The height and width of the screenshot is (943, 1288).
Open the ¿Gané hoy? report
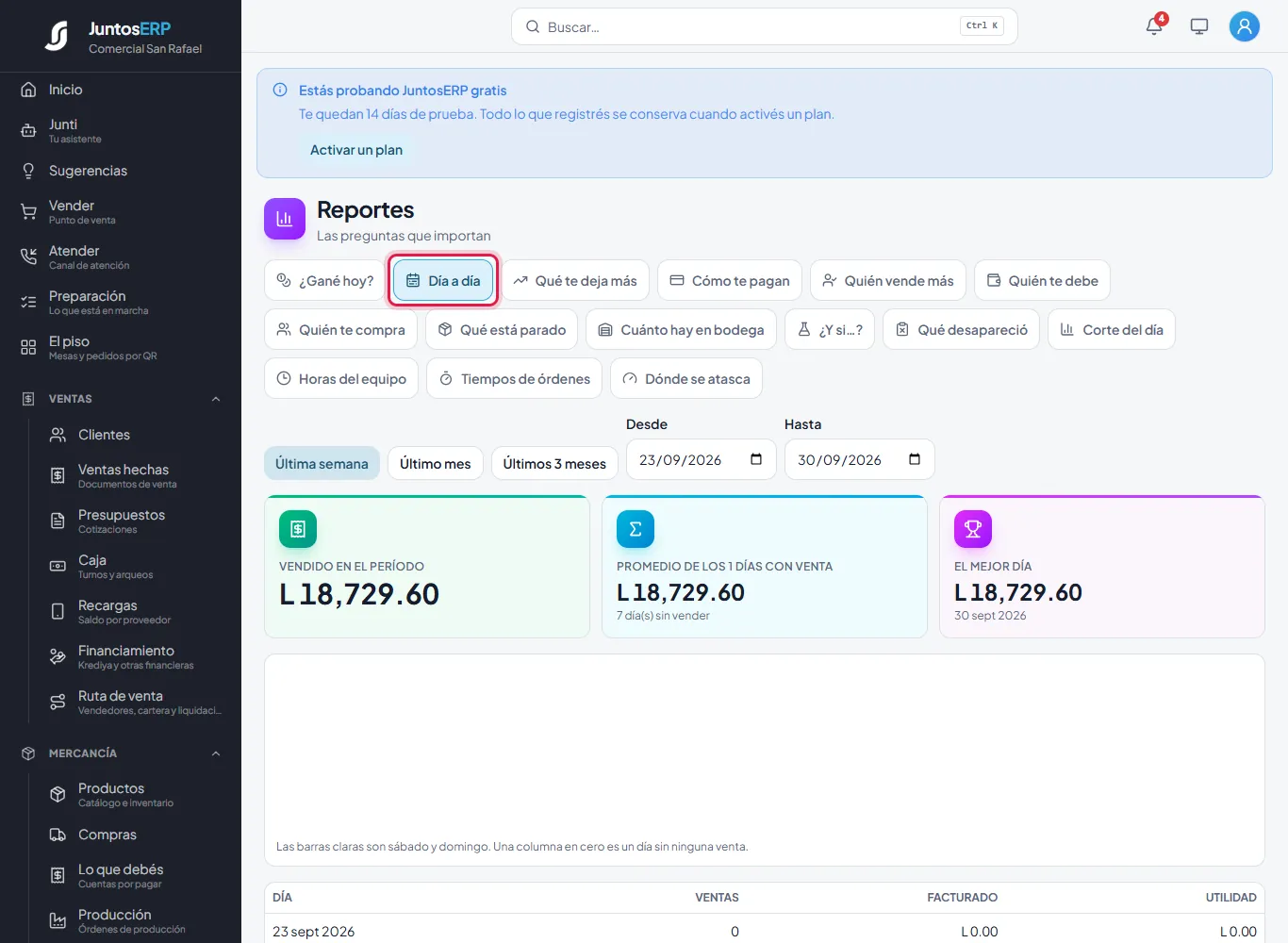[x=325, y=280]
